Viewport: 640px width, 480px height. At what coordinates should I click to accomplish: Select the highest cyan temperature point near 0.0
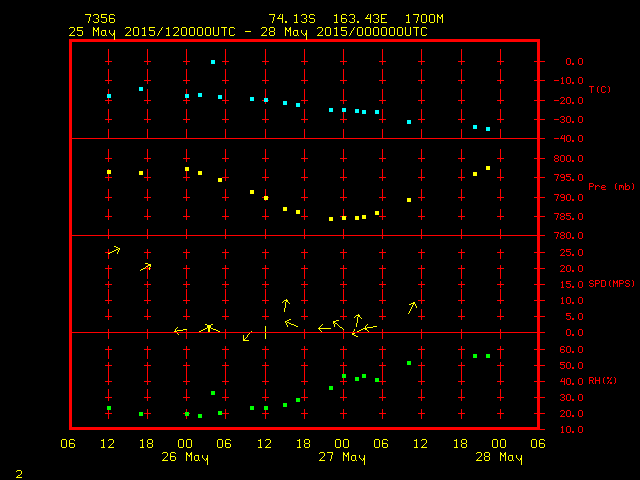click(213, 62)
